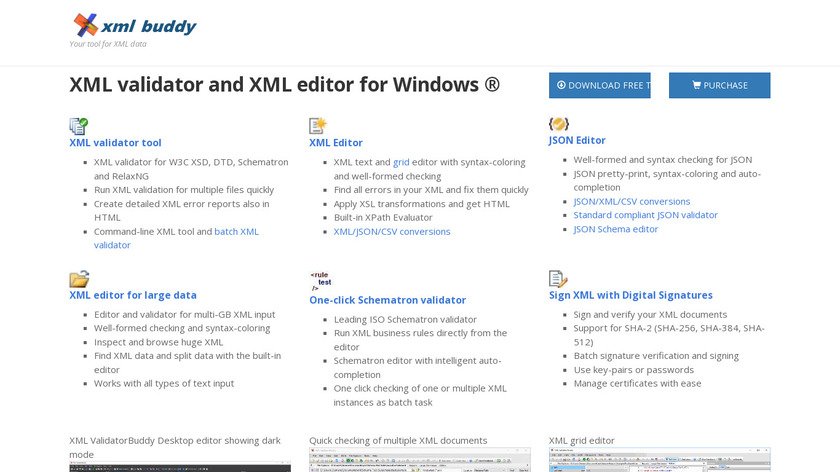Viewport: 840px width, 472px height.
Task: Follow the JSON/XML/CSV conversions link
Action: pos(632,201)
